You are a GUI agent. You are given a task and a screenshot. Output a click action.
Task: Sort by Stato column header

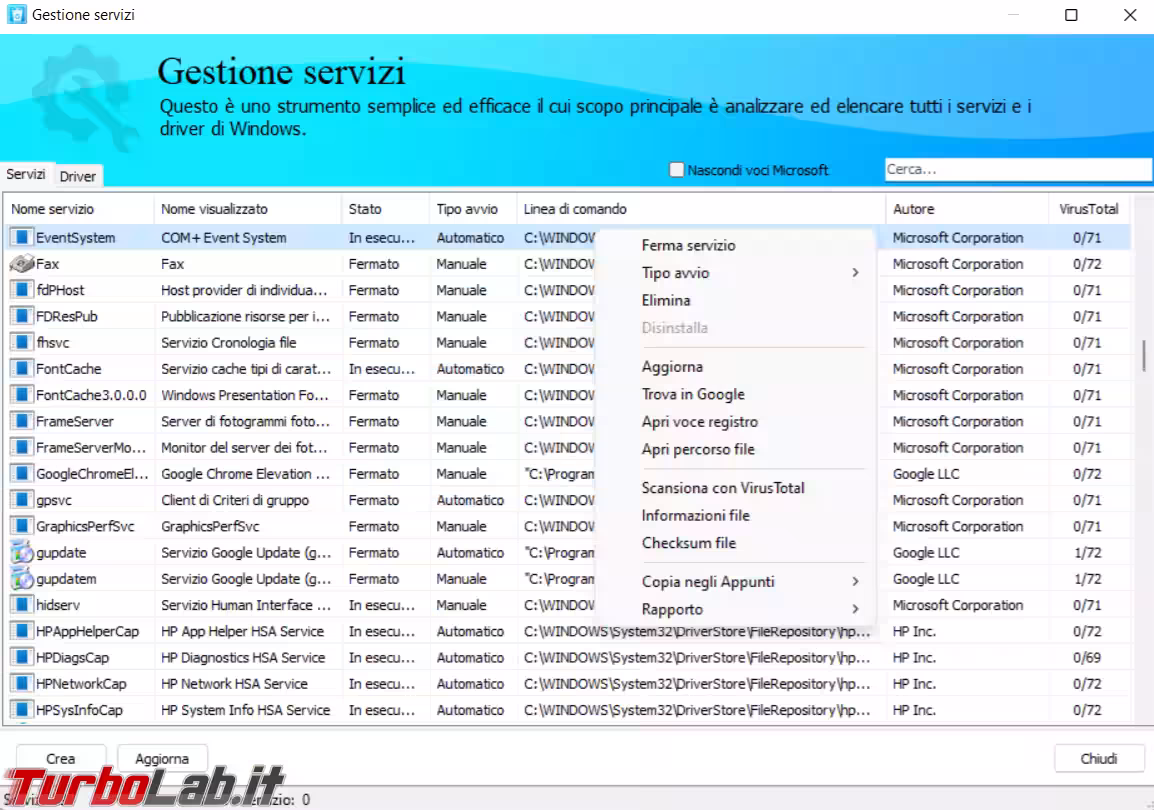point(386,209)
